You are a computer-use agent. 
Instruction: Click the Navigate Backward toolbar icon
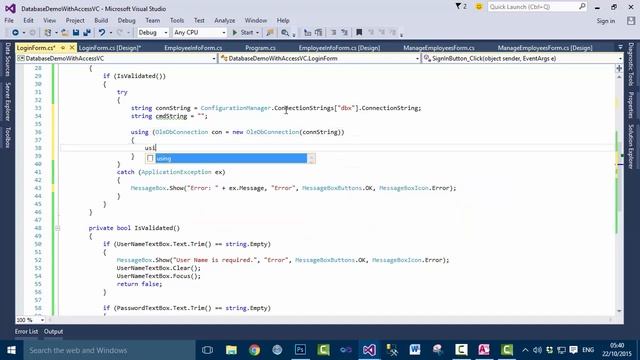(15, 33)
